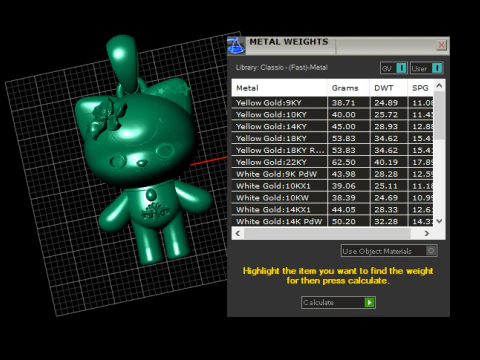Select the White Gold:10KX1 row
Image resolution: width=480 pixels, height=360 pixels.
[x=332, y=186]
